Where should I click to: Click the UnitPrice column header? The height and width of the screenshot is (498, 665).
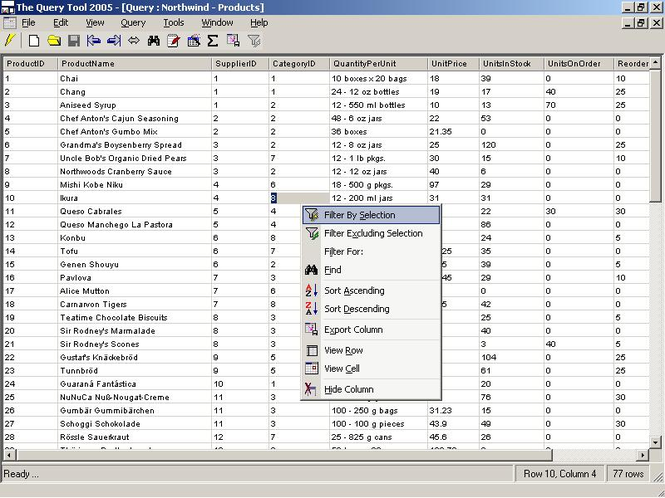[x=449, y=64]
